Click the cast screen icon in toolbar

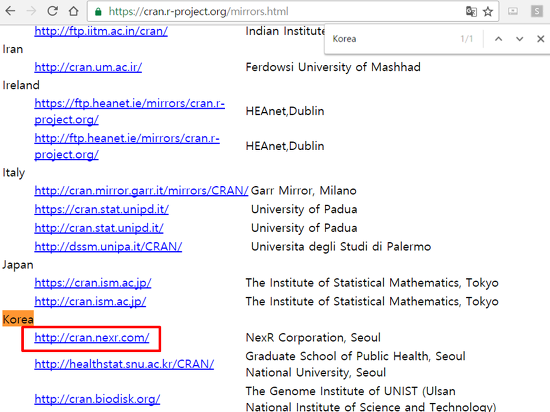click(x=513, y=11)
